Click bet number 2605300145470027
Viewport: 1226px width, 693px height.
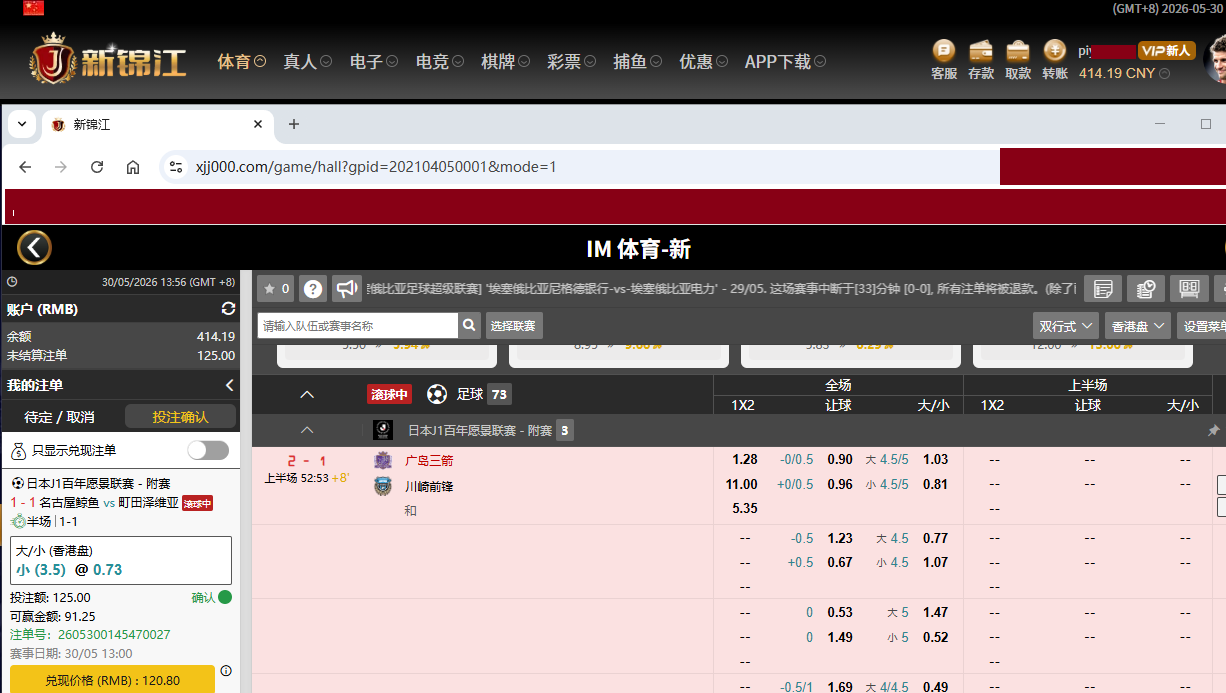pos(114,635)
